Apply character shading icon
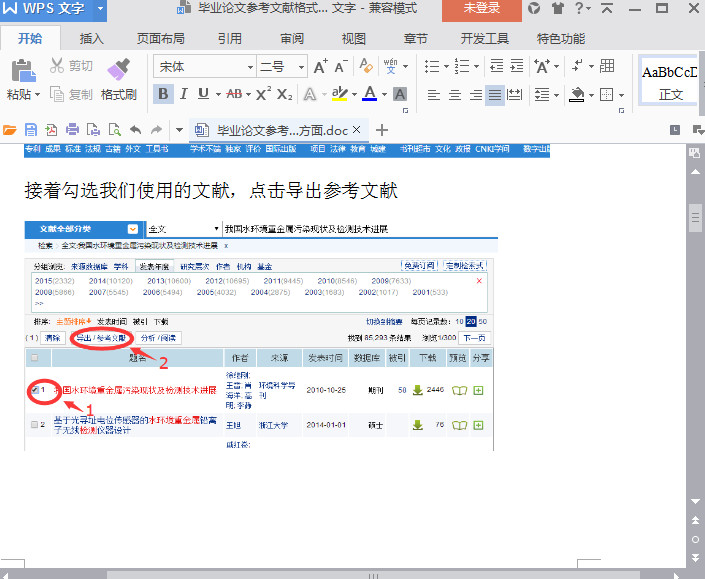Image resolution: width=705 pixels, height=579 pixels. tap(400, 94)
